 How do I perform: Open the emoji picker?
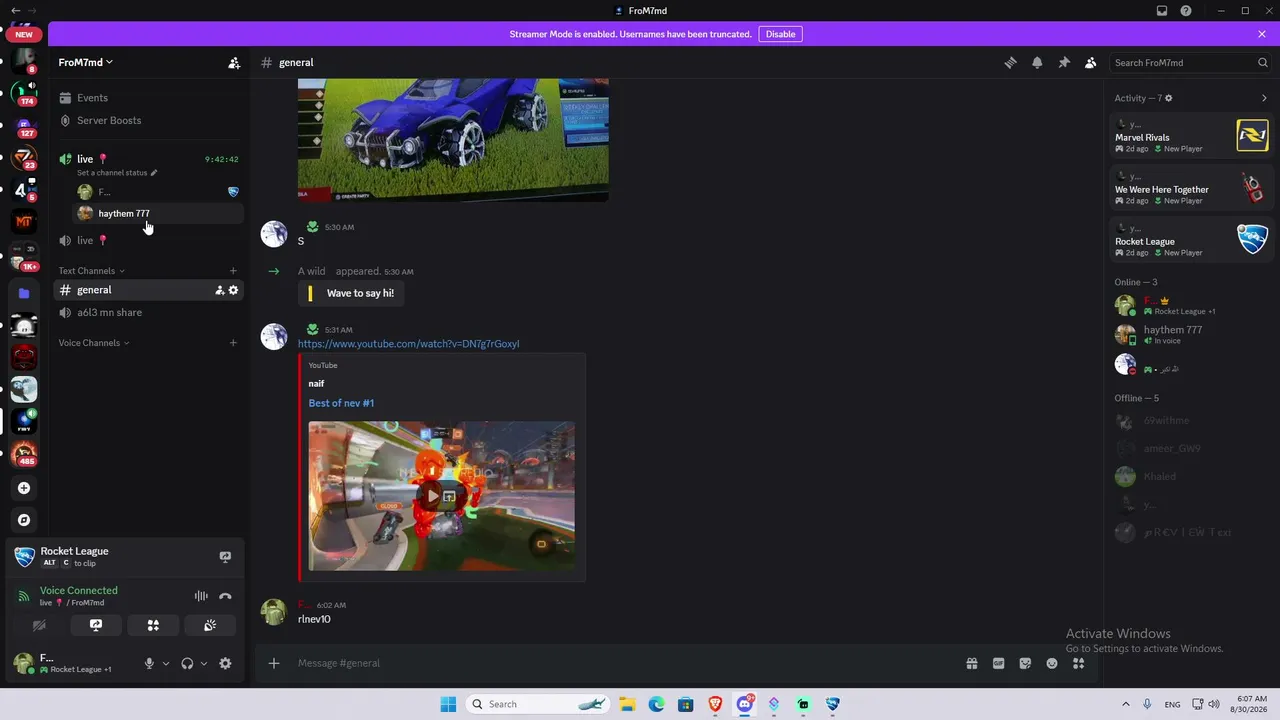pyautogui.click(x=1052, y=663)
